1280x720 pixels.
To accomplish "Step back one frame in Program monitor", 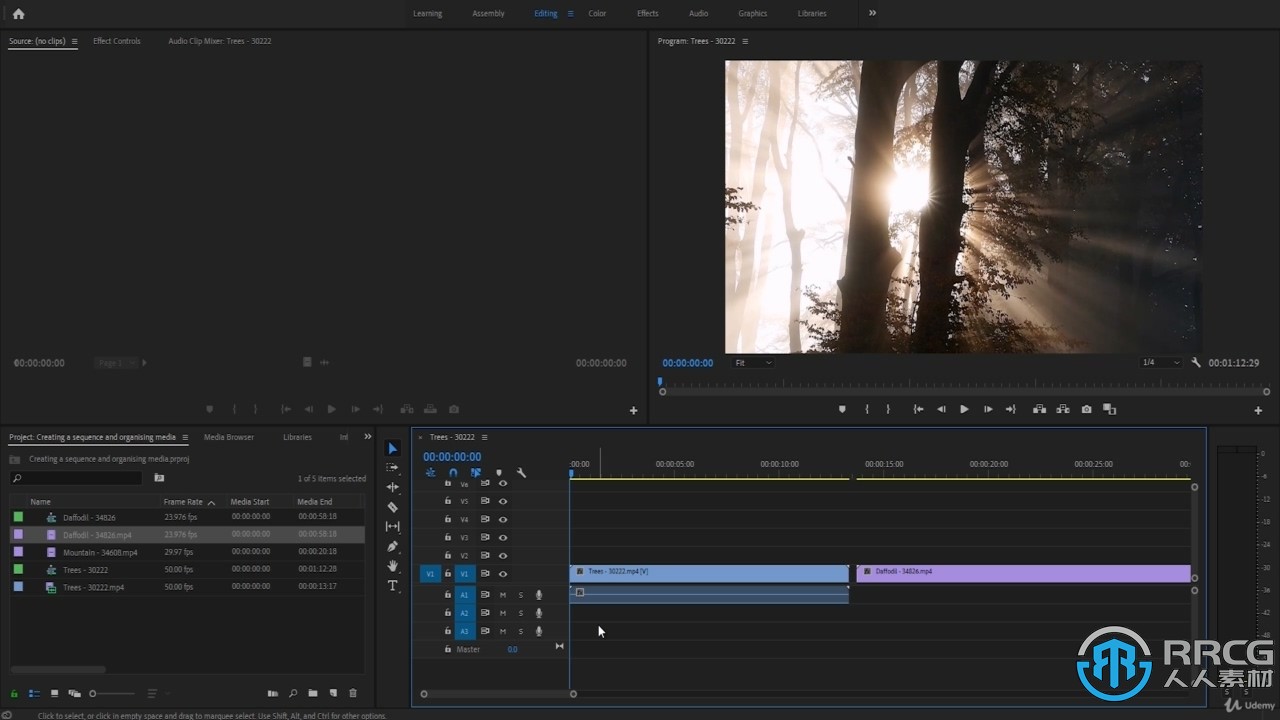I will coord(941,409).
